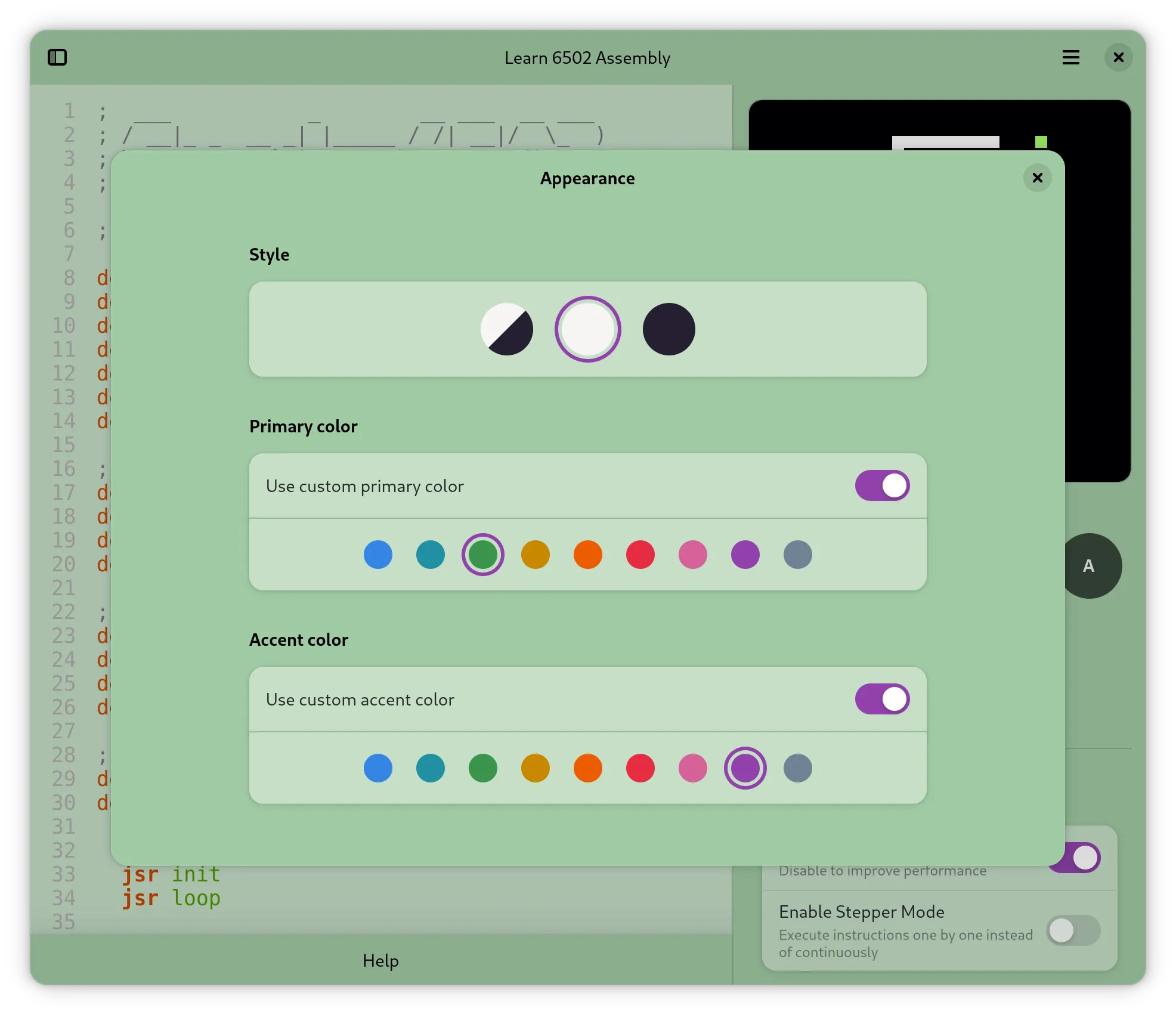Screen dimensions: 1176x1015
Task: Select the teal accent color swatch
Action: click(430, 768)
